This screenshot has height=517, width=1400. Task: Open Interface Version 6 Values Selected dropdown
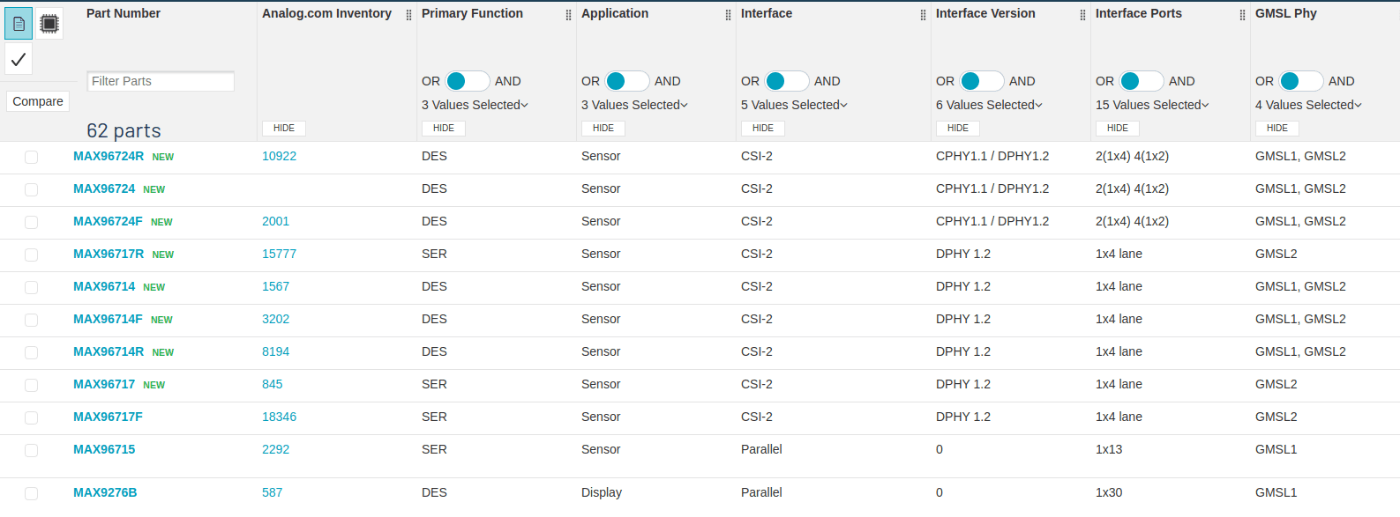click(x=990, y=105)
